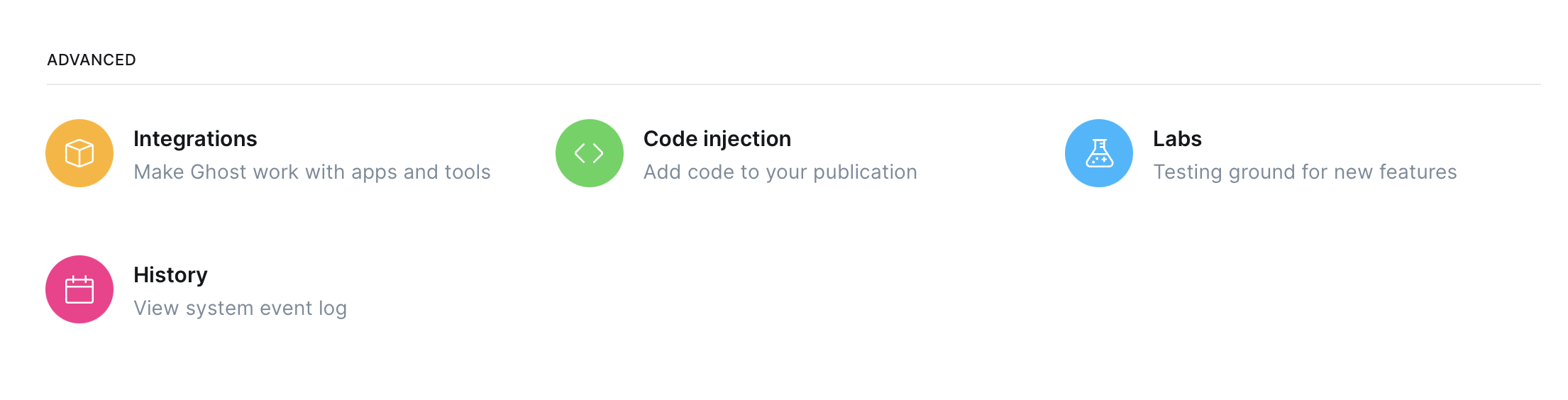Click the calendar glyph in pink circle

point(79,289)
